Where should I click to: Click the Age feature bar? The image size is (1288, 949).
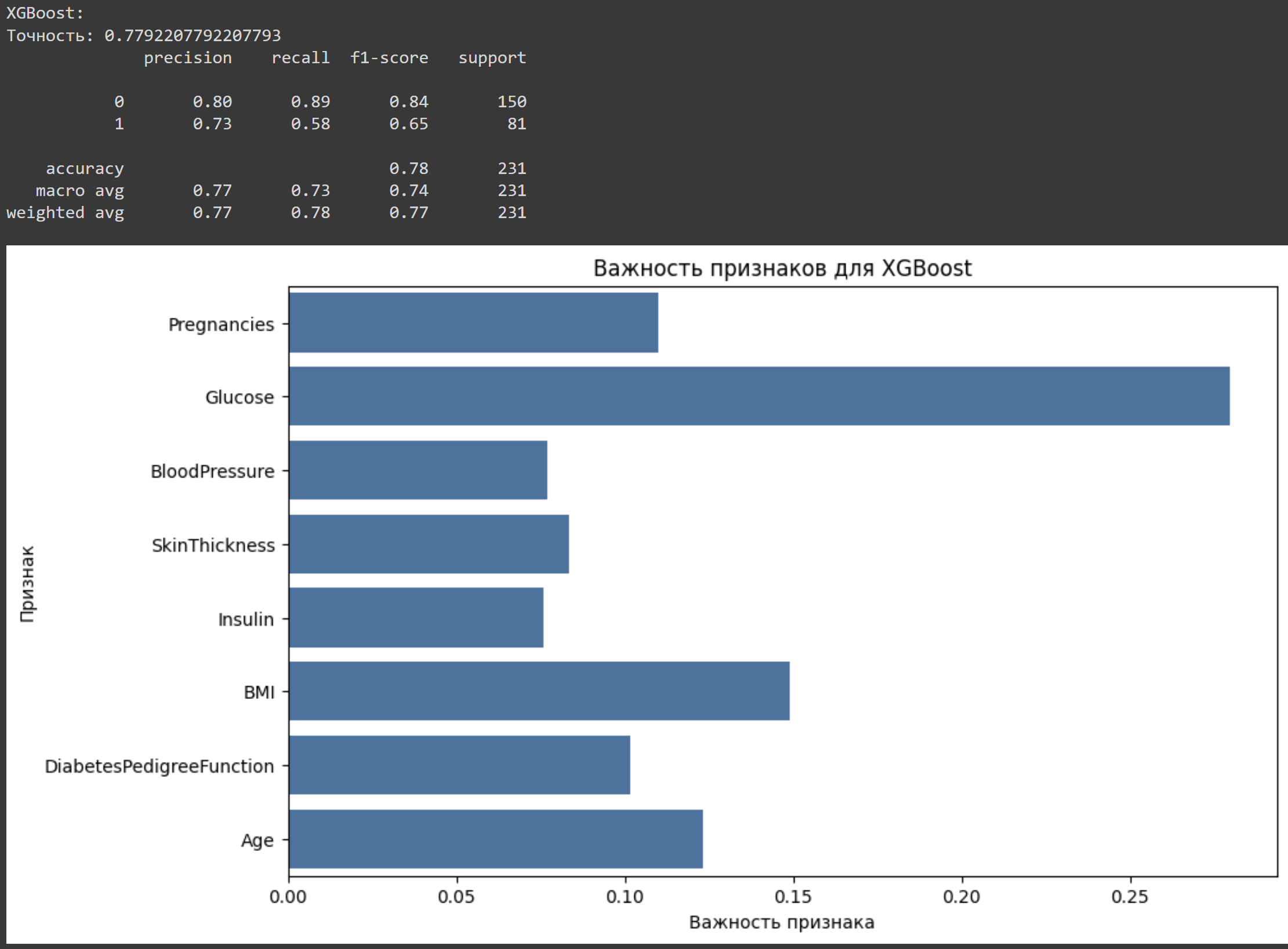click(495, 839)
